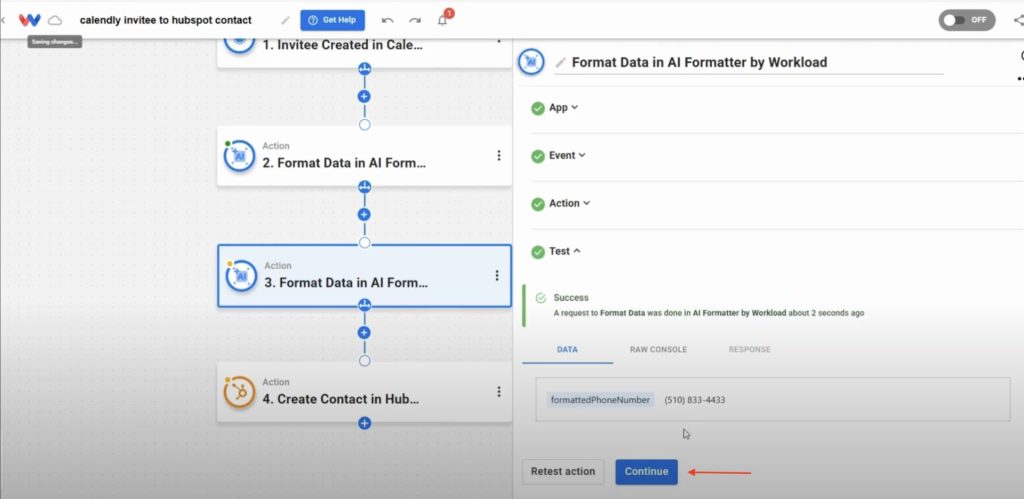Click the green check next to Event
This screenshot has width=1024, height=499.
click(x=538, y=156)
